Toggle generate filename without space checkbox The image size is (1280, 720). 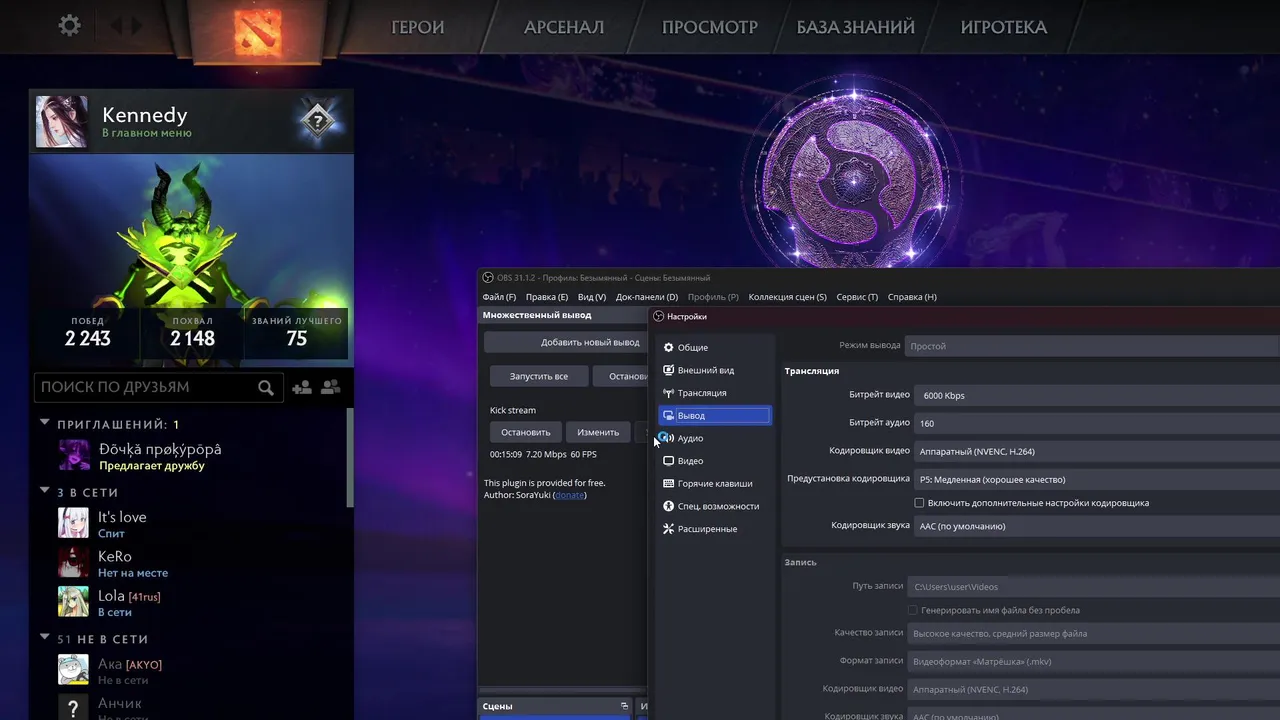click(912, 610)
